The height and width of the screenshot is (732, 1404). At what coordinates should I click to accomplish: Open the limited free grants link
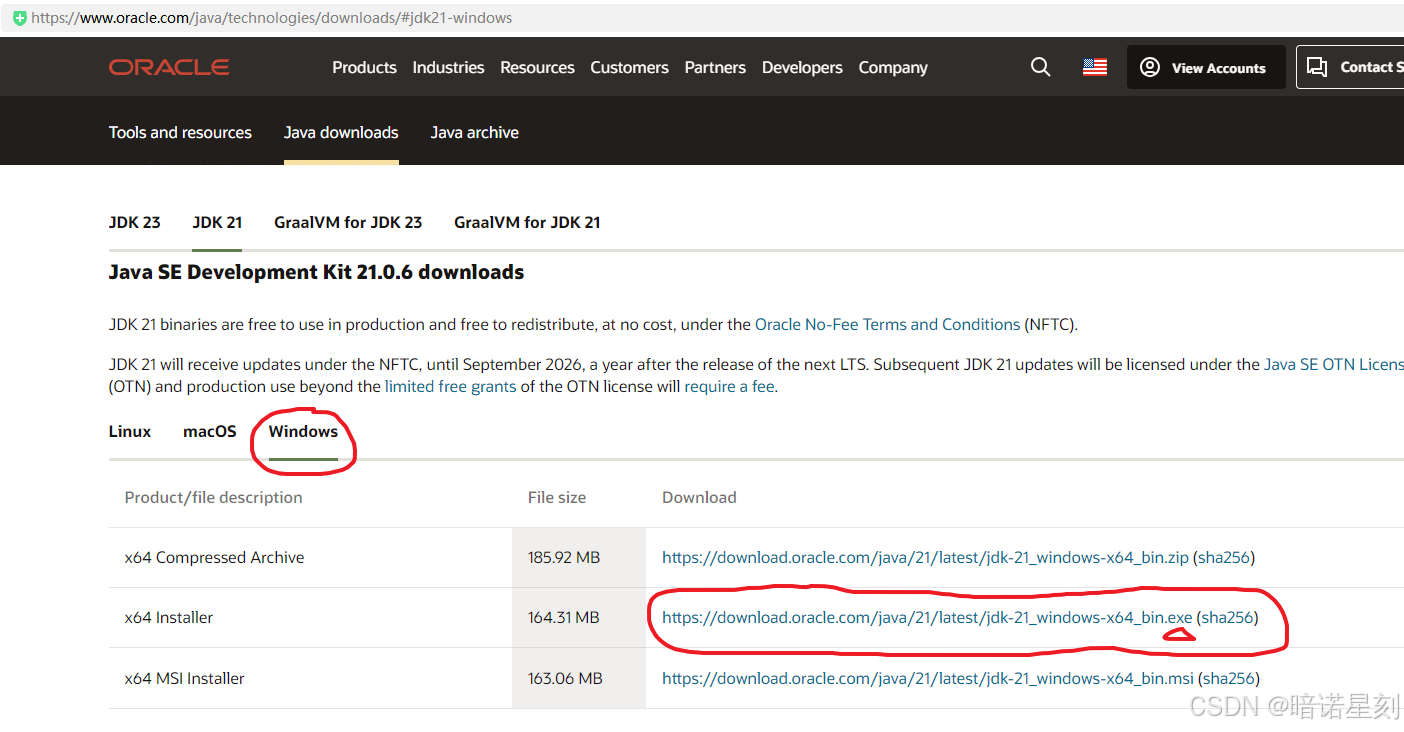click(451, 386)
